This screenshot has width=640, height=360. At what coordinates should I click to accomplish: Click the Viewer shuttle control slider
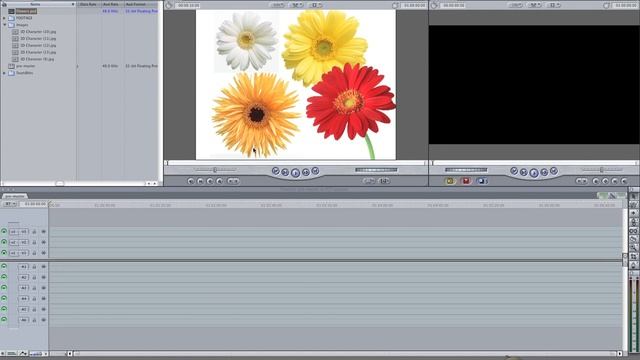(x=215, y=170)
